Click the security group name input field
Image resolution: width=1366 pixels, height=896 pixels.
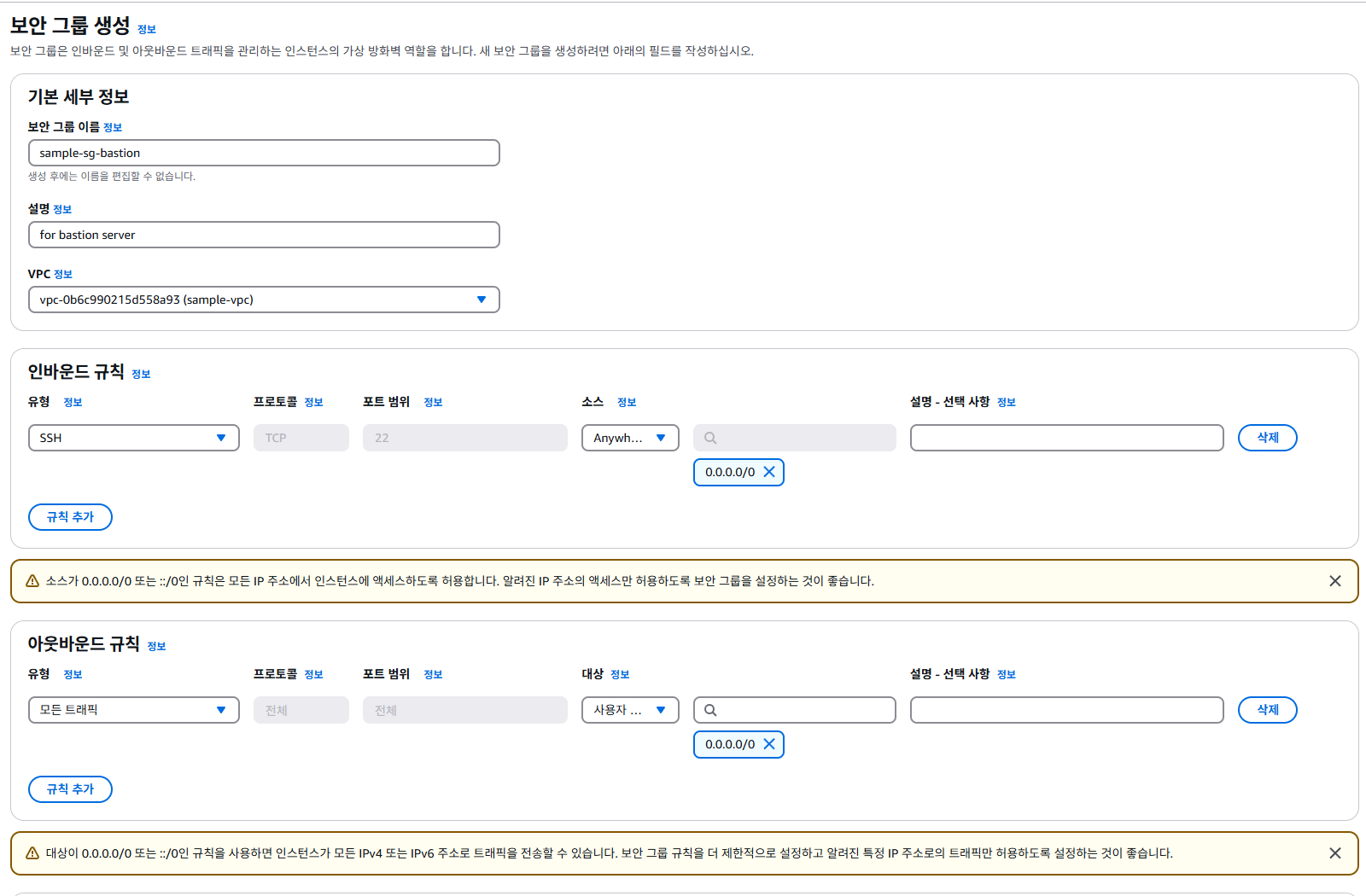point(264,153)
